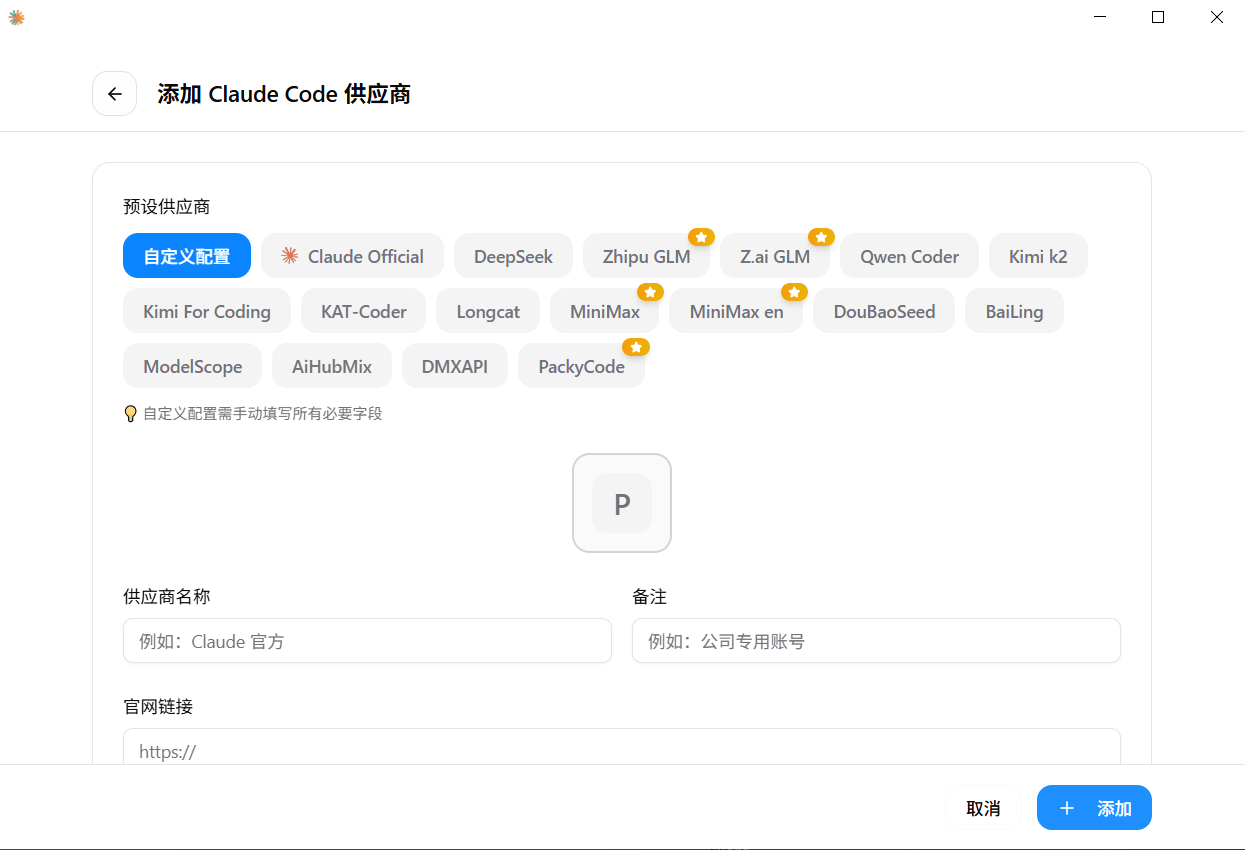Click the star badge on MiniMax
Viewport: 1245px width, 850px height.
click(650, 292)
